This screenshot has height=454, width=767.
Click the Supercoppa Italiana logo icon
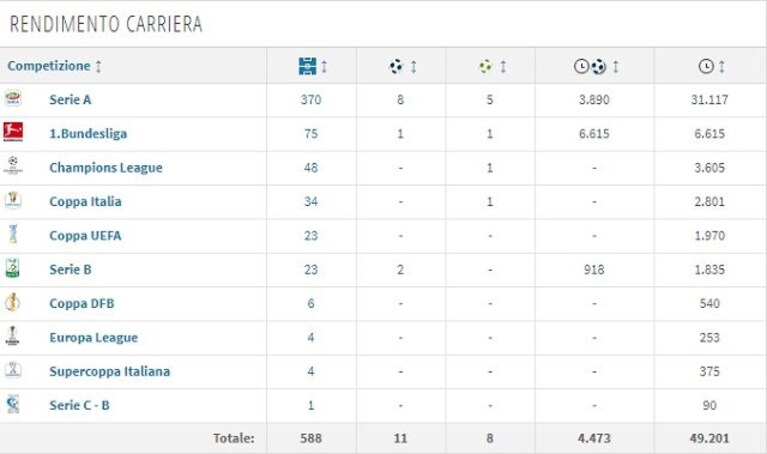13,369
